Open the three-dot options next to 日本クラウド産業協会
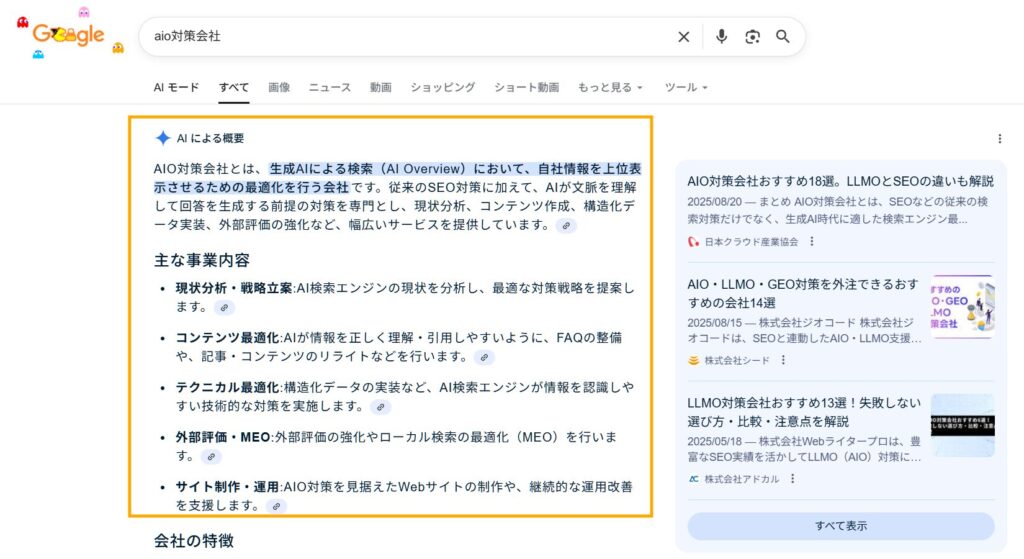 (x=812, y=241)
